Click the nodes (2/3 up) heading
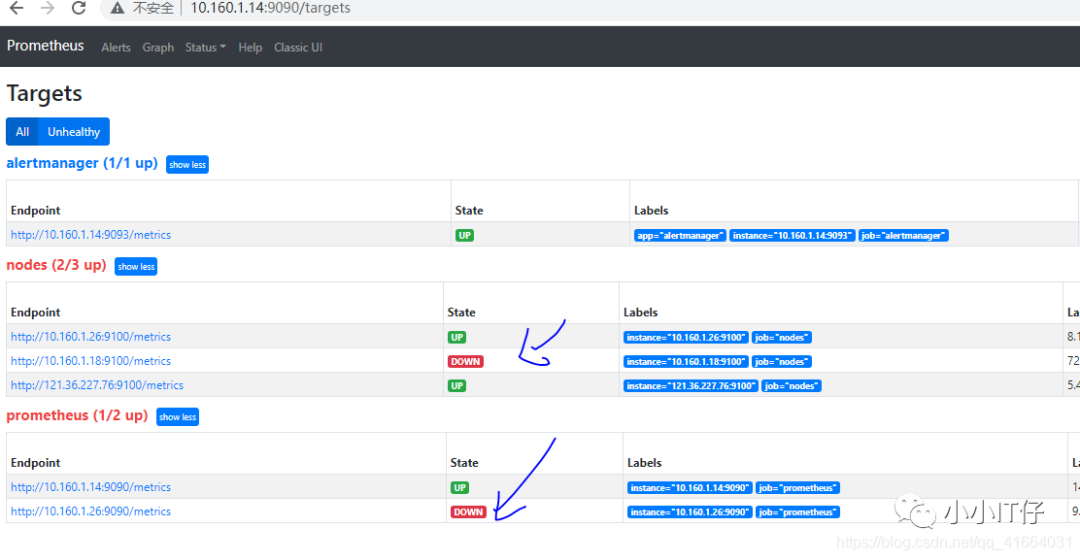This screenshot has width=1080, height=560. point(56,265)
